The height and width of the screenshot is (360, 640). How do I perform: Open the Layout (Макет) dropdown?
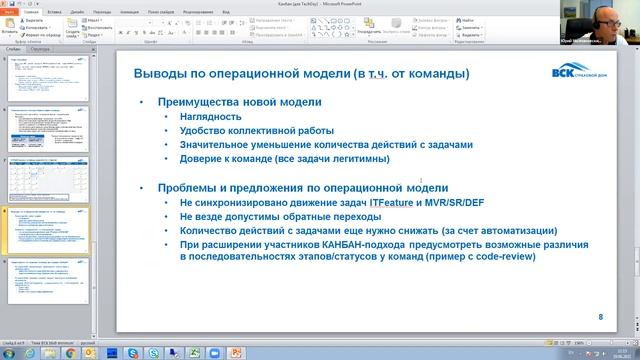(92, 20)
